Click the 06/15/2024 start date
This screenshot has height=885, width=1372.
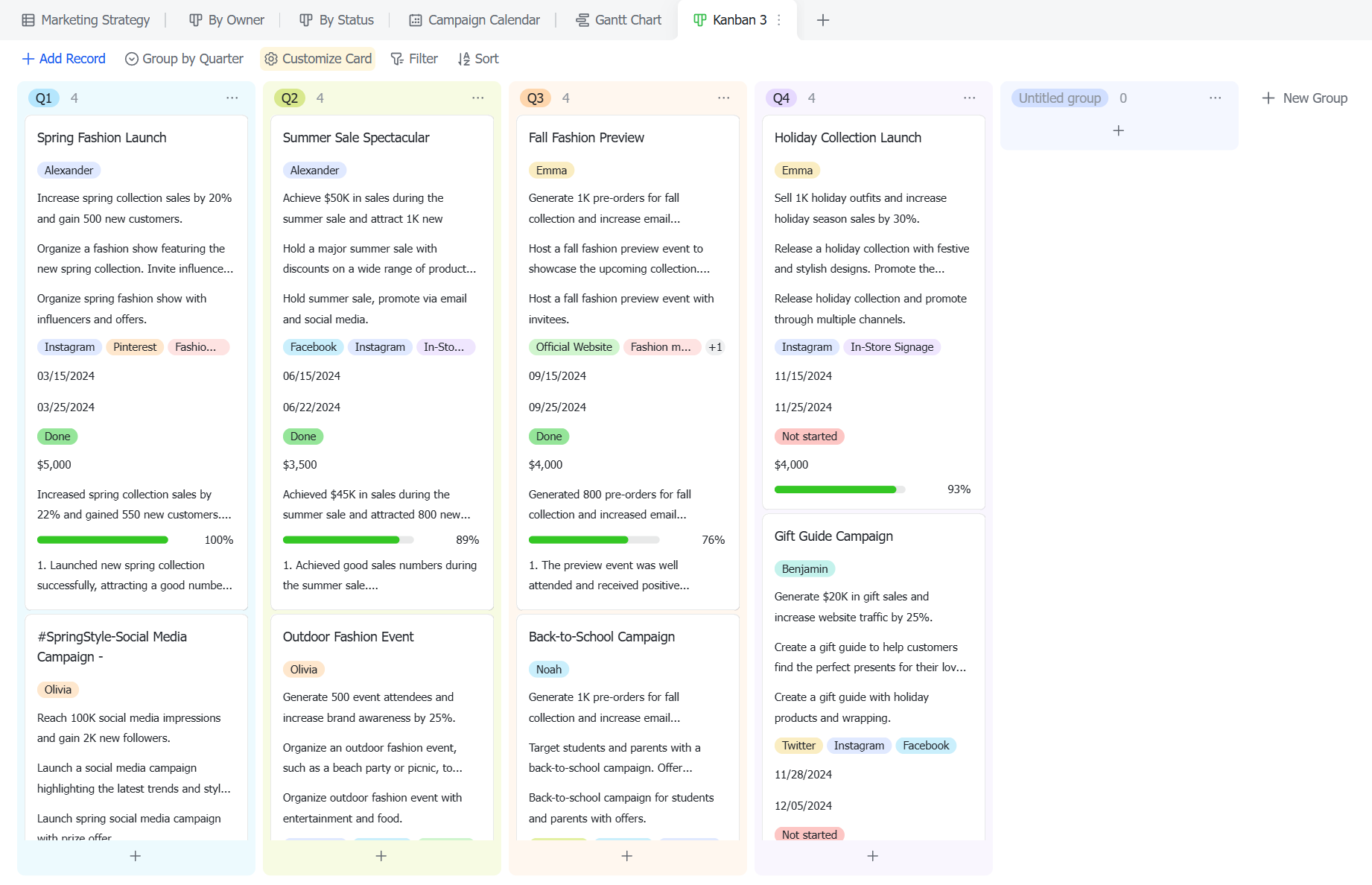(x=311, y=376)
